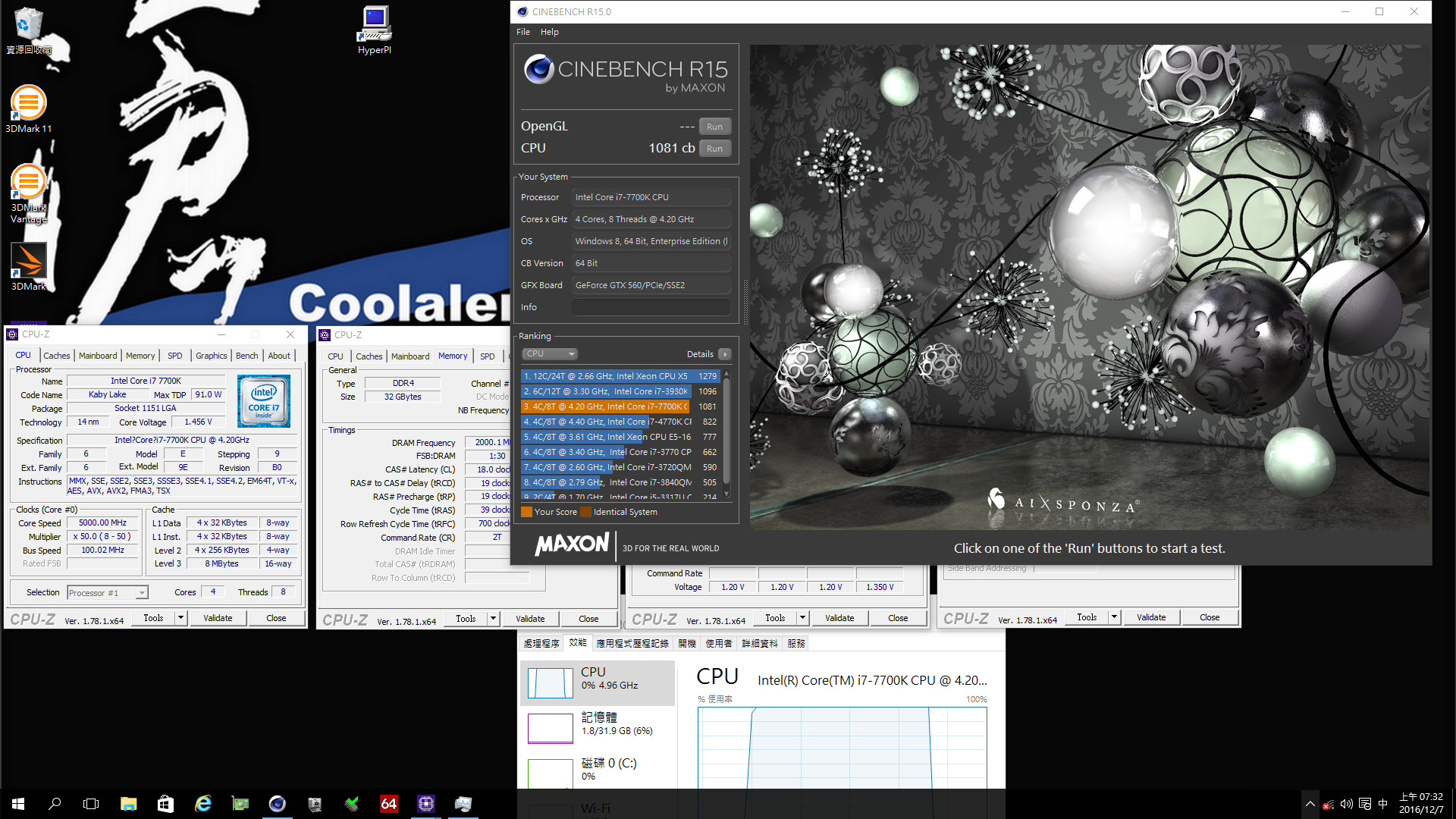Select the highlighted i7-7700K ranking row score 1081
Screen dimensions: 1456x819
click(620, 406)
